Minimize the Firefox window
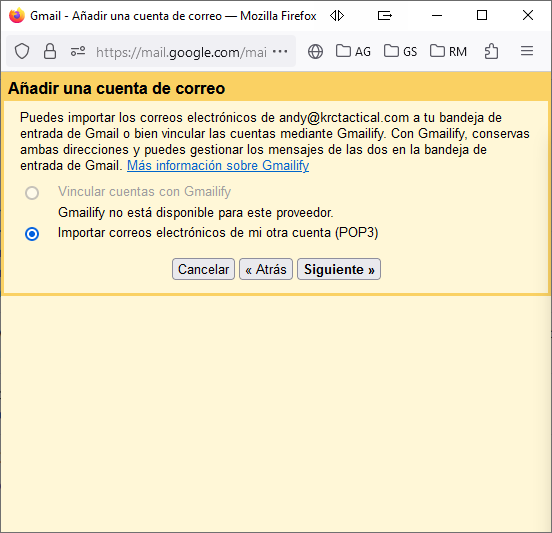This screenshot has height=533, width=552. click(x=437, y=15)
